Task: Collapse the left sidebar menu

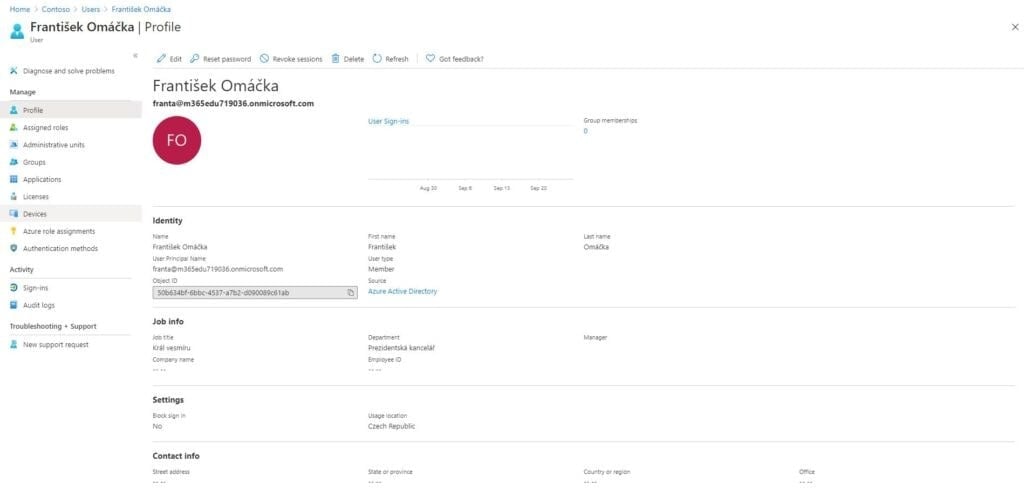Action: 135,55
